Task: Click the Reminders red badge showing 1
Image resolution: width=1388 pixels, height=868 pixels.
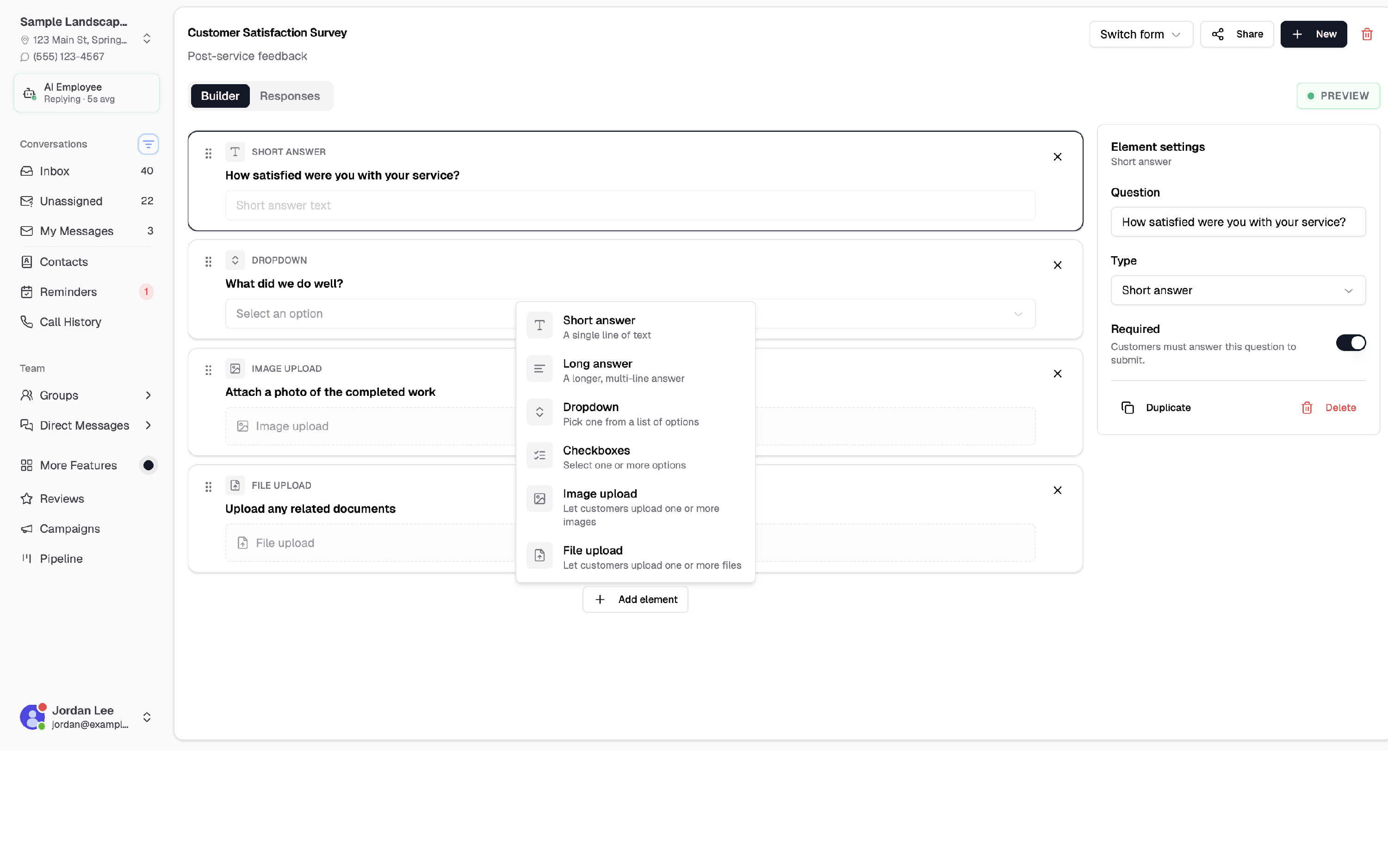Action: (146, 292)
